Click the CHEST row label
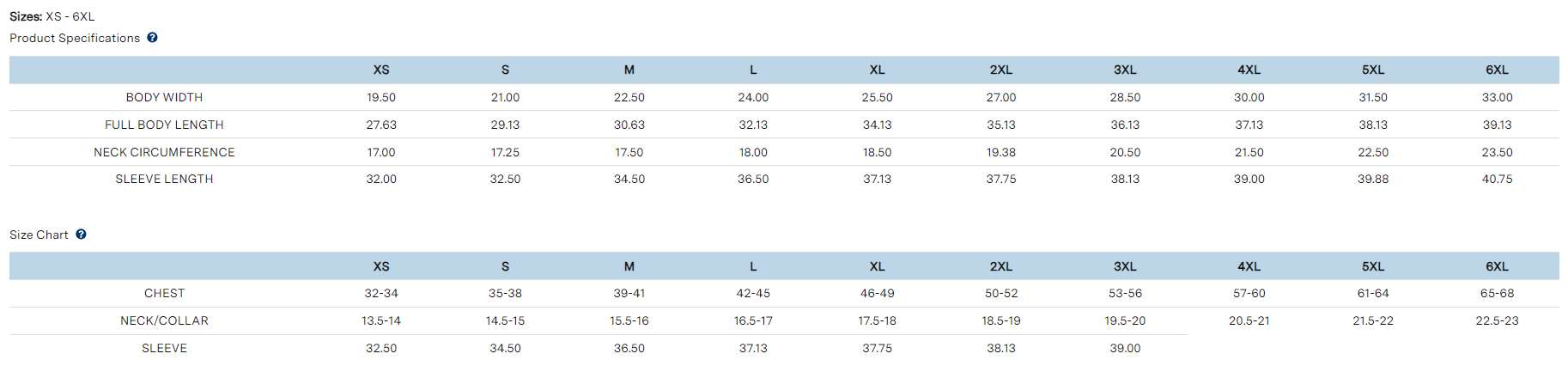 click(164, 293)
